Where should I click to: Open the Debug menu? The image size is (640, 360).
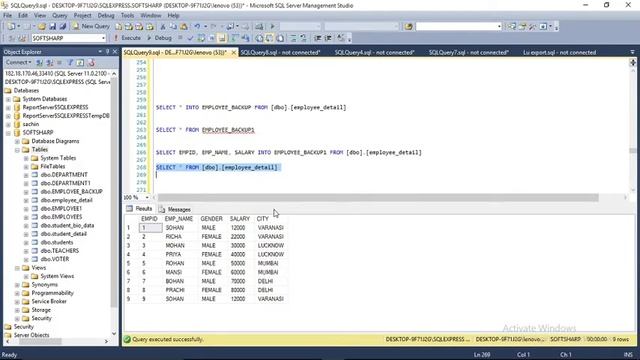(106, 16)
